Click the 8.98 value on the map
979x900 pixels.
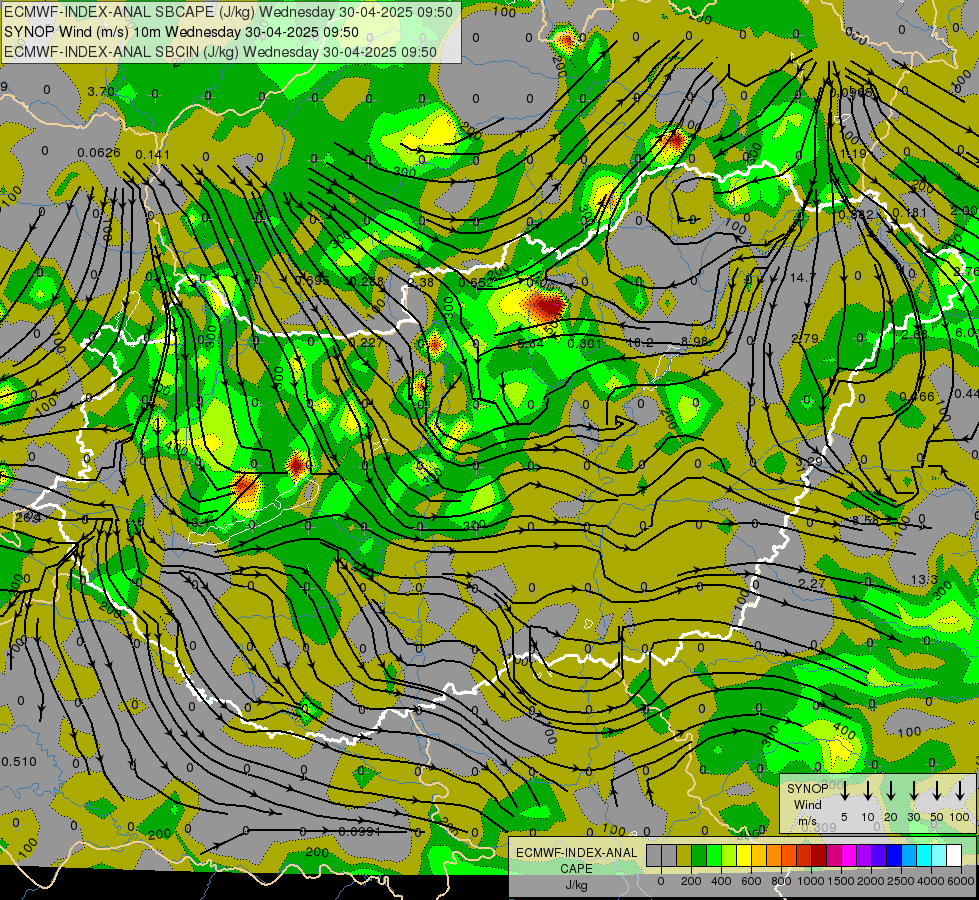pos(694,341)
